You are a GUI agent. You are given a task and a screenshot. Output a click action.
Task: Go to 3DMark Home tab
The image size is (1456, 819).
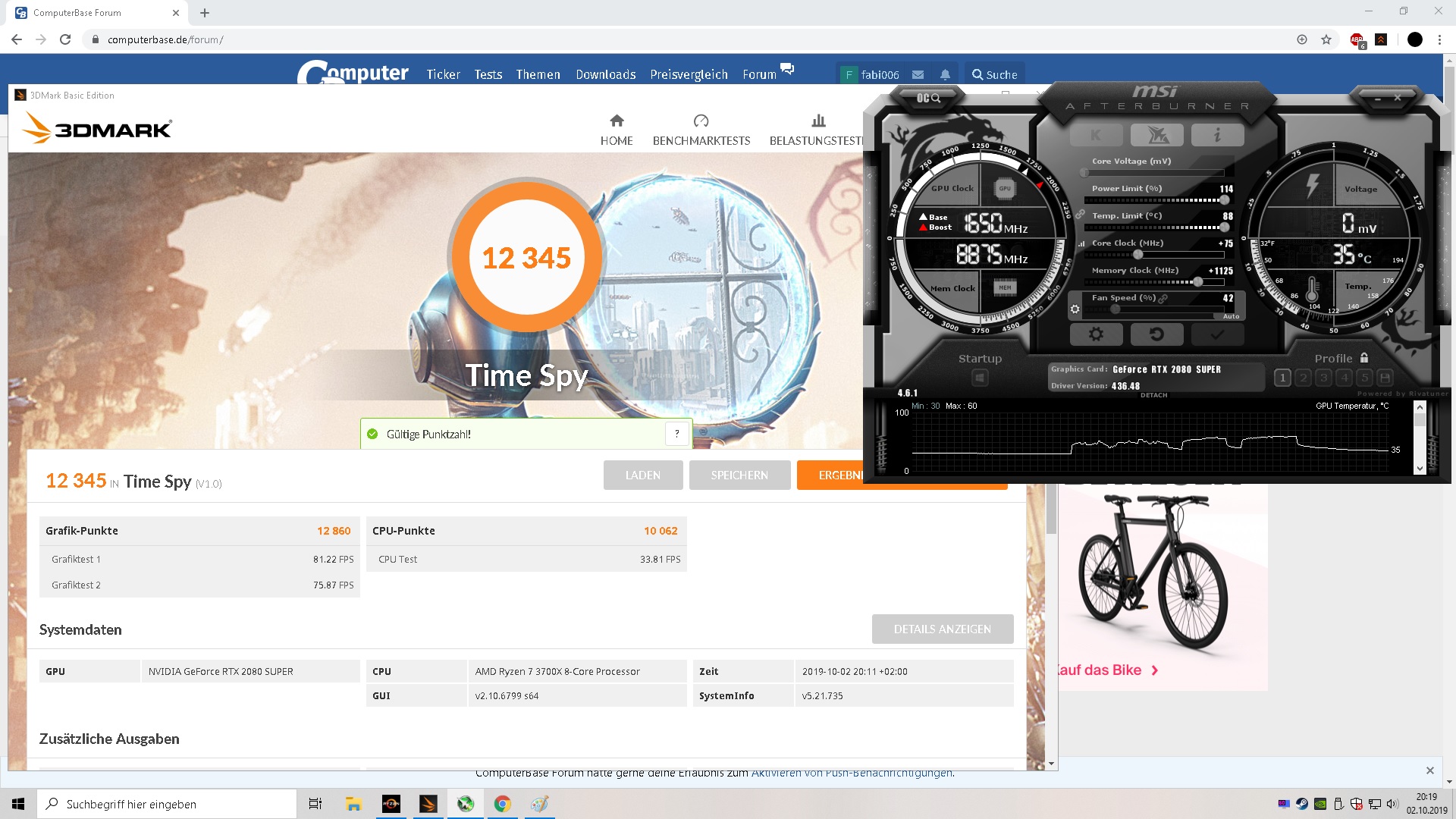tap(616, 130)
